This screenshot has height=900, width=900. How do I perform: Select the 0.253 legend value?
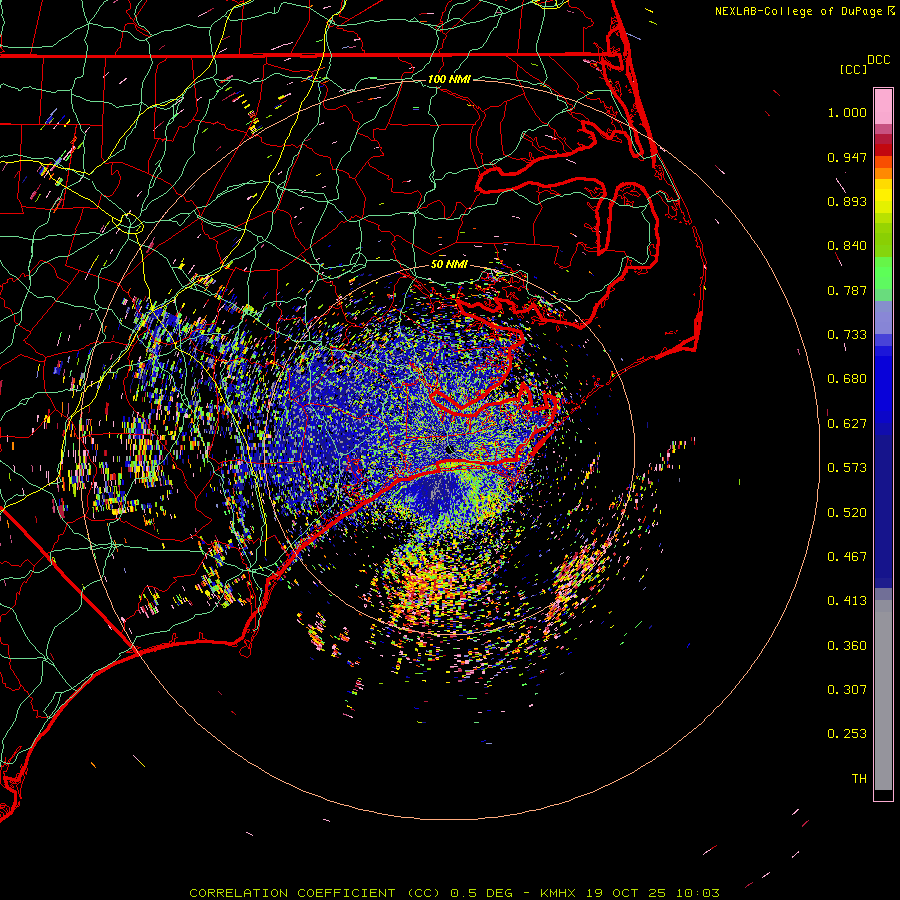point(847,734)
